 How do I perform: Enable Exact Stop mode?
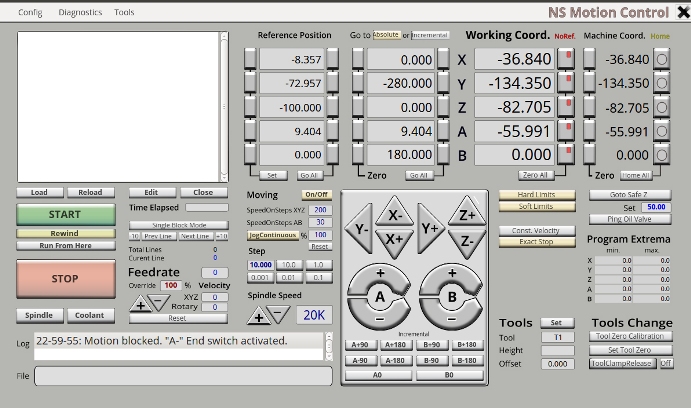(x=537, y=242)
